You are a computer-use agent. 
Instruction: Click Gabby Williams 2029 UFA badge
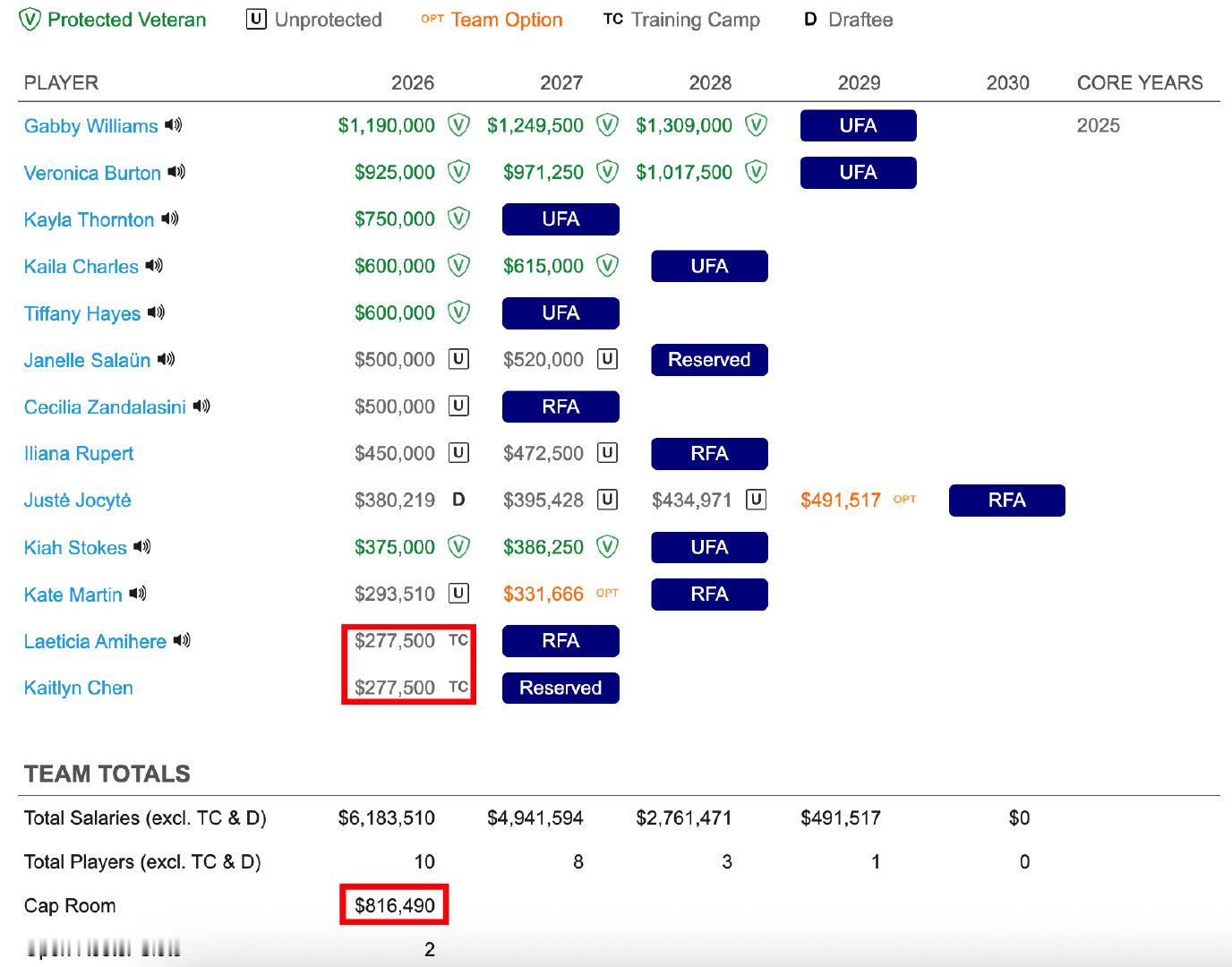(858, 125)
